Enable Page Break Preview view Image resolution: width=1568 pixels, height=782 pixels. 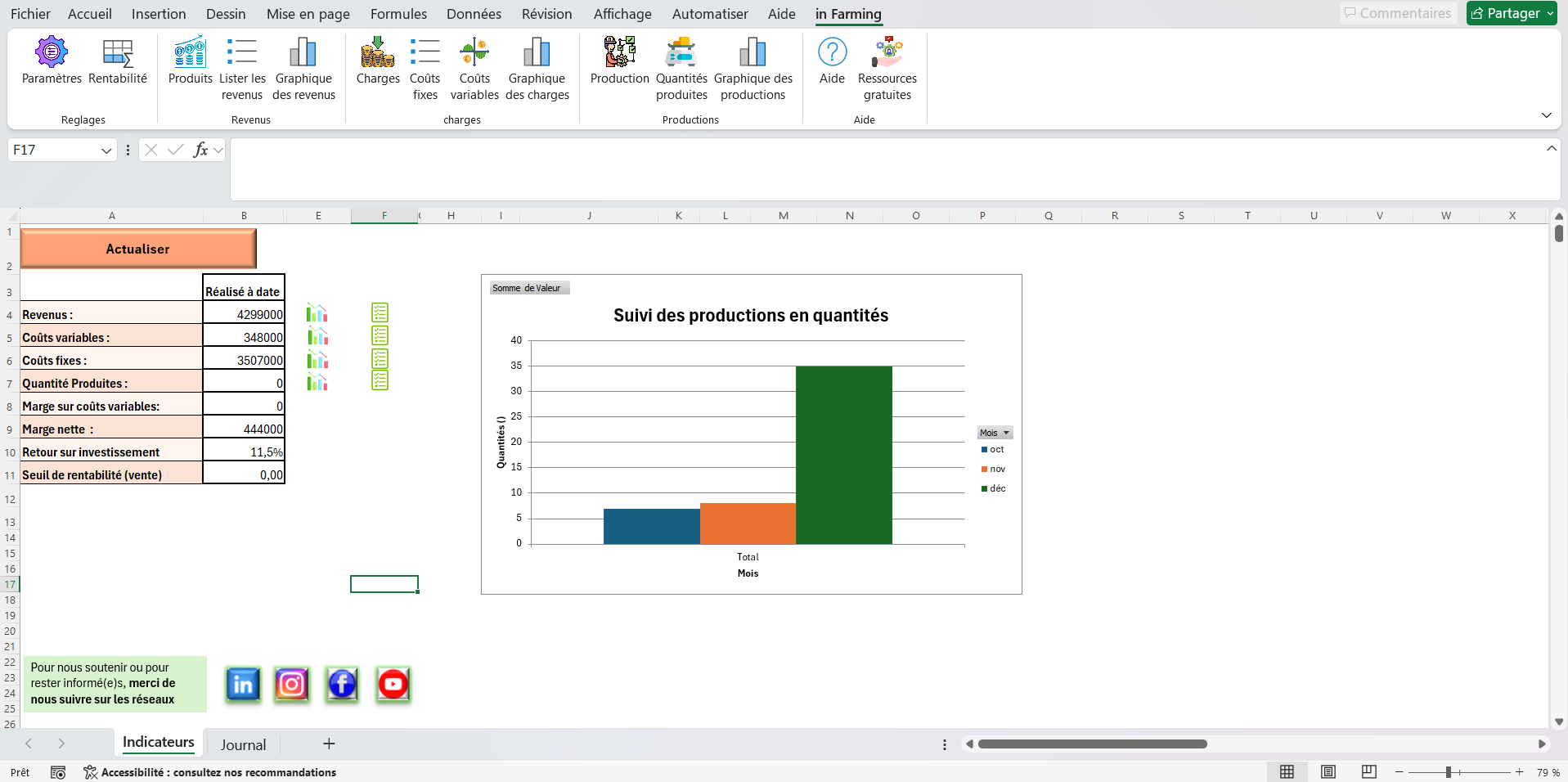coord(1369,772)
